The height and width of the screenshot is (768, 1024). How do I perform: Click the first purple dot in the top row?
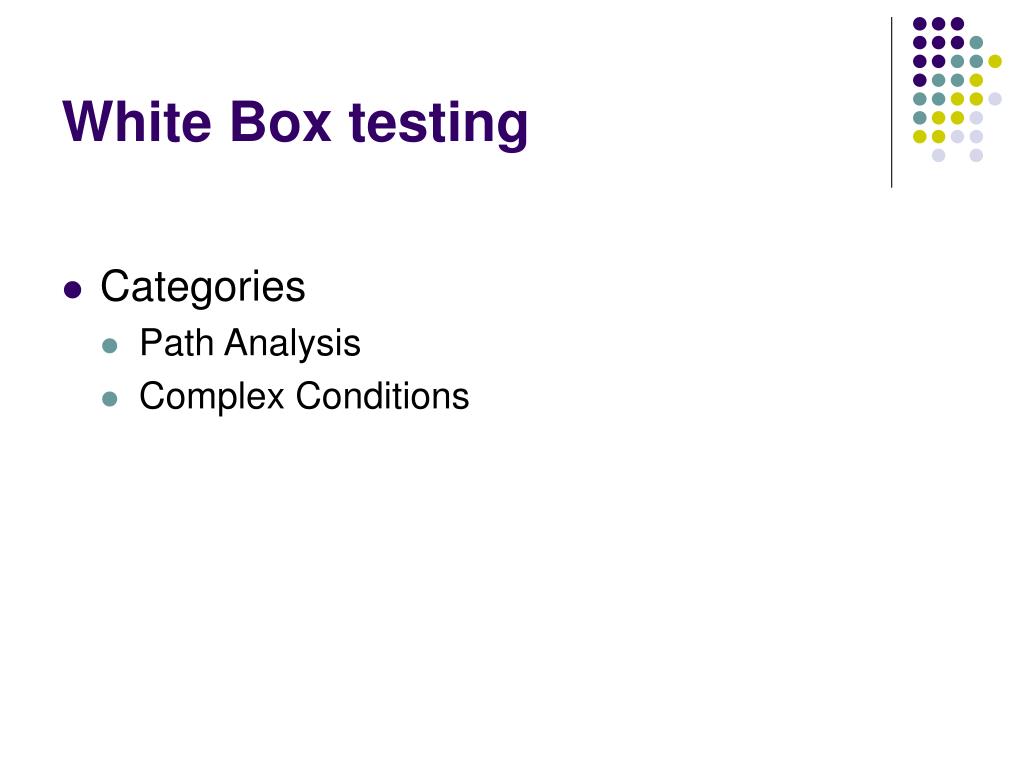pos(920,24)
